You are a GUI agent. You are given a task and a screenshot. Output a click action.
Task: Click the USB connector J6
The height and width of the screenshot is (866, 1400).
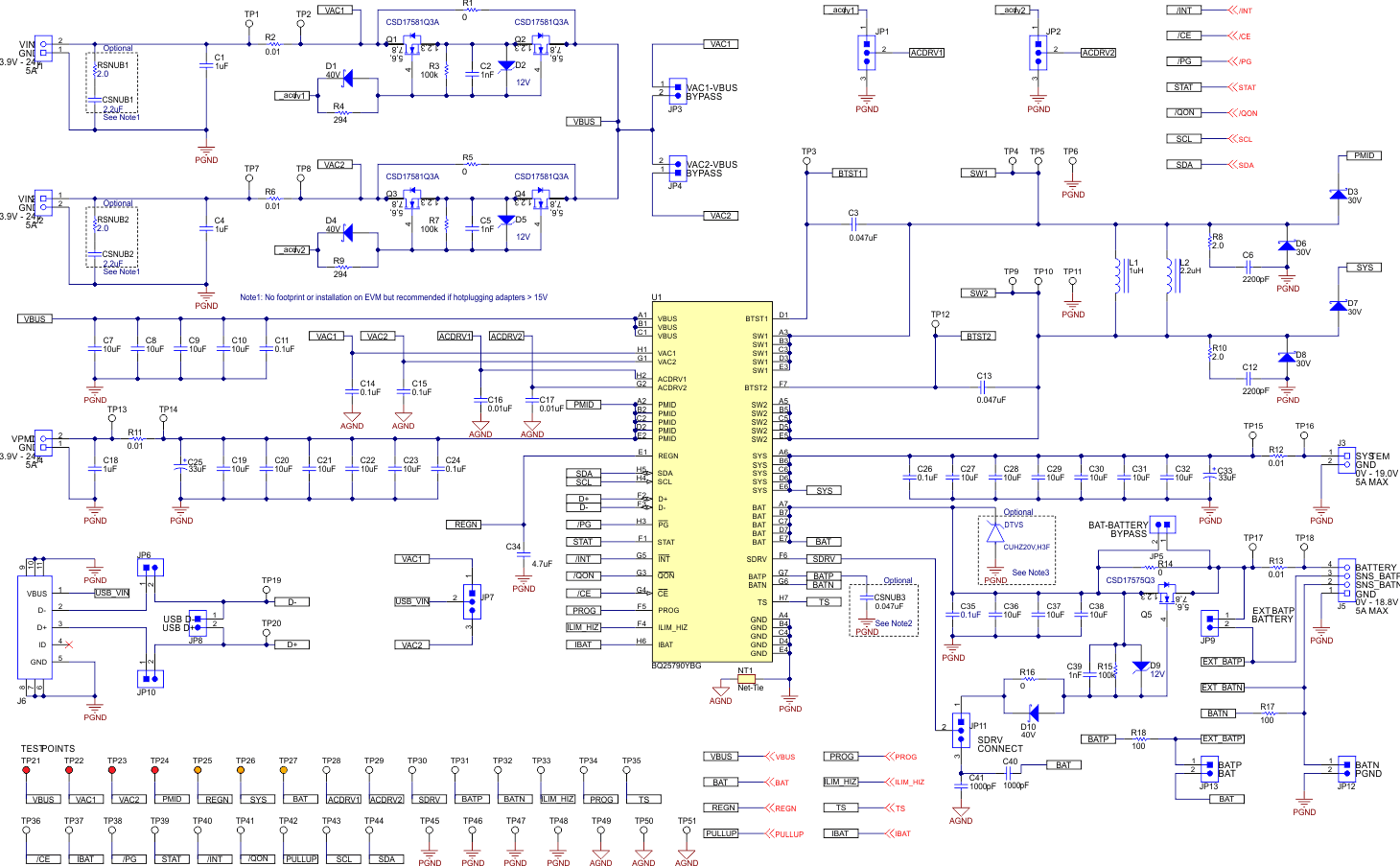tap(36, 628)
